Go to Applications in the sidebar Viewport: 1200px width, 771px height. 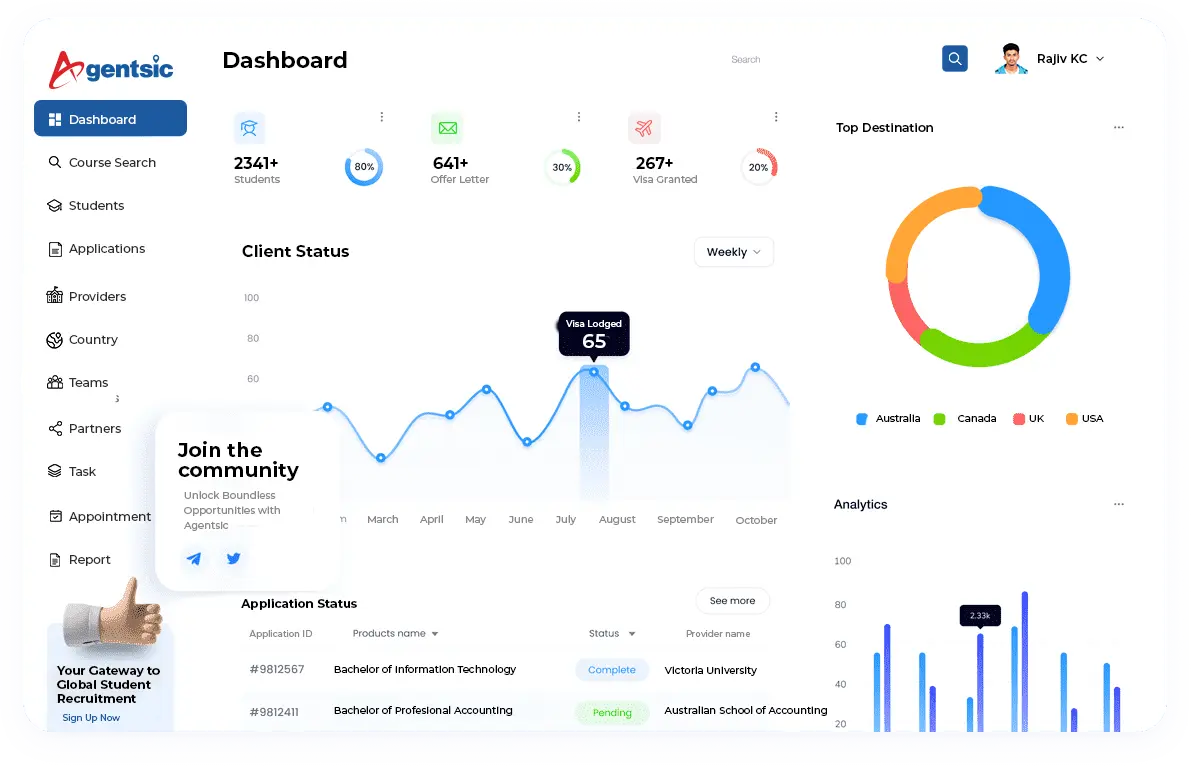106,248
